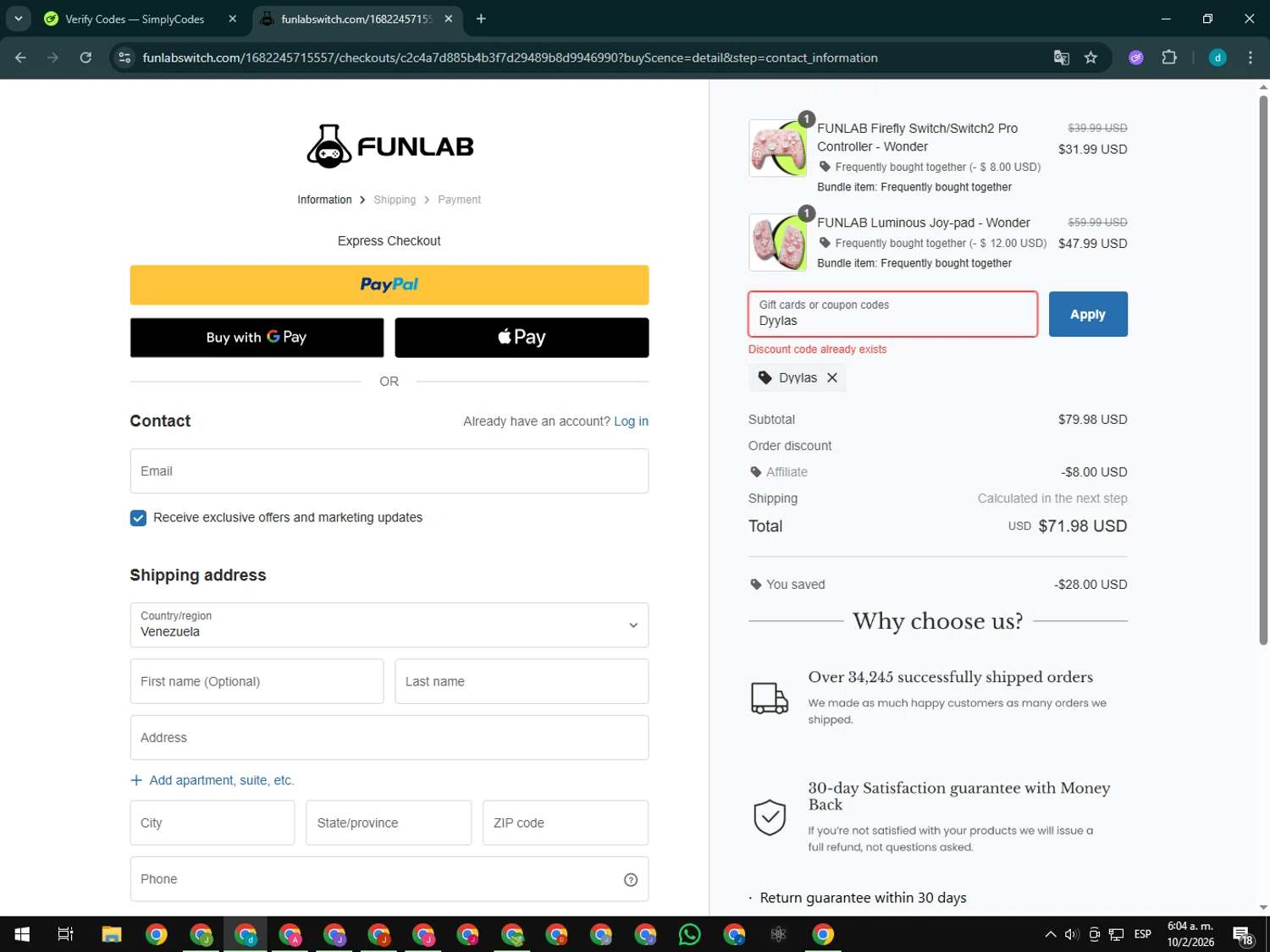Click the shield checkmark guarantee icon

(770, 817)
